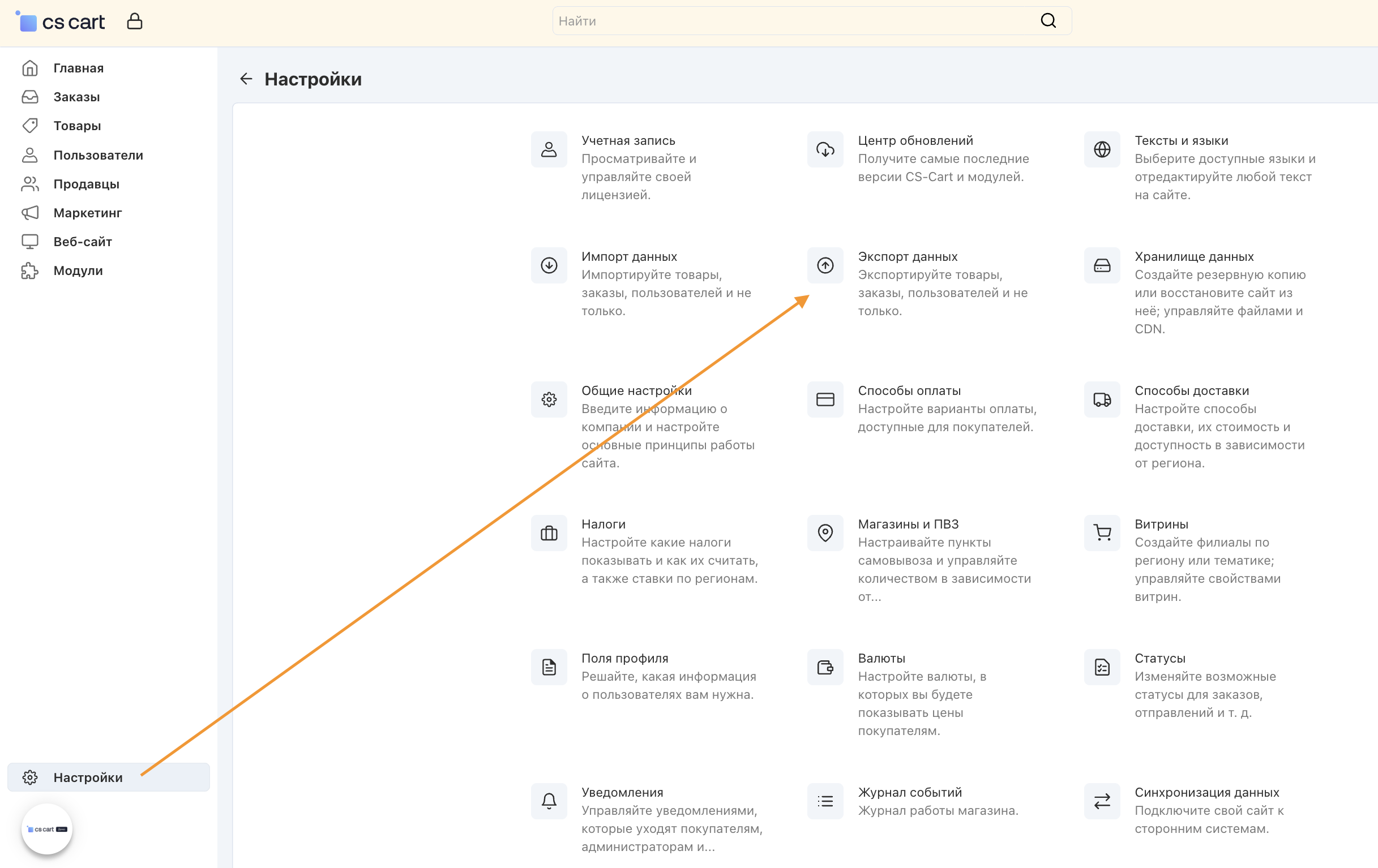
Task: Click the search magnifier icon
Action: pyautogui.click(x=1048, y=20)
